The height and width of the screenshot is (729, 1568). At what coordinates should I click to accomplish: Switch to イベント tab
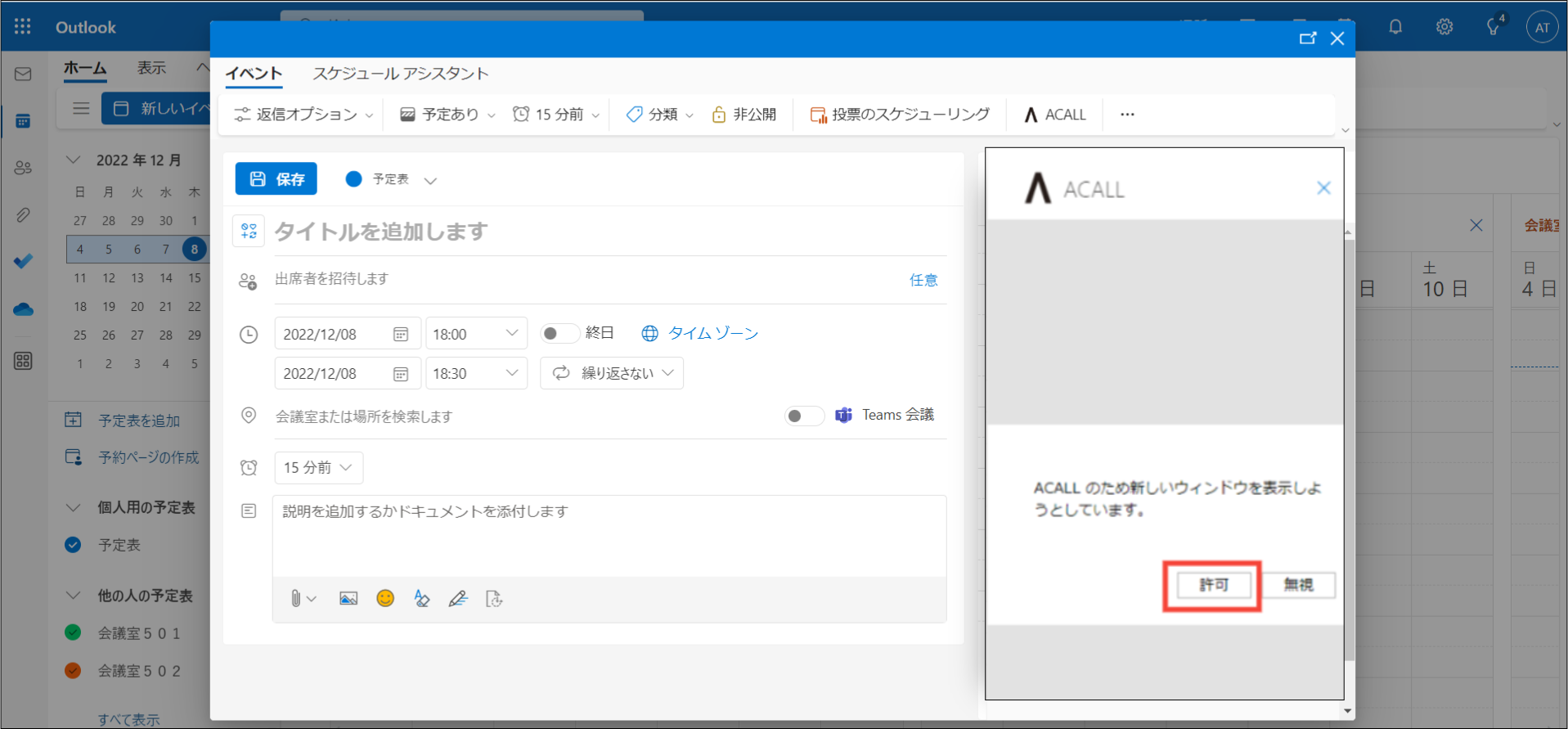coord(254,73)
